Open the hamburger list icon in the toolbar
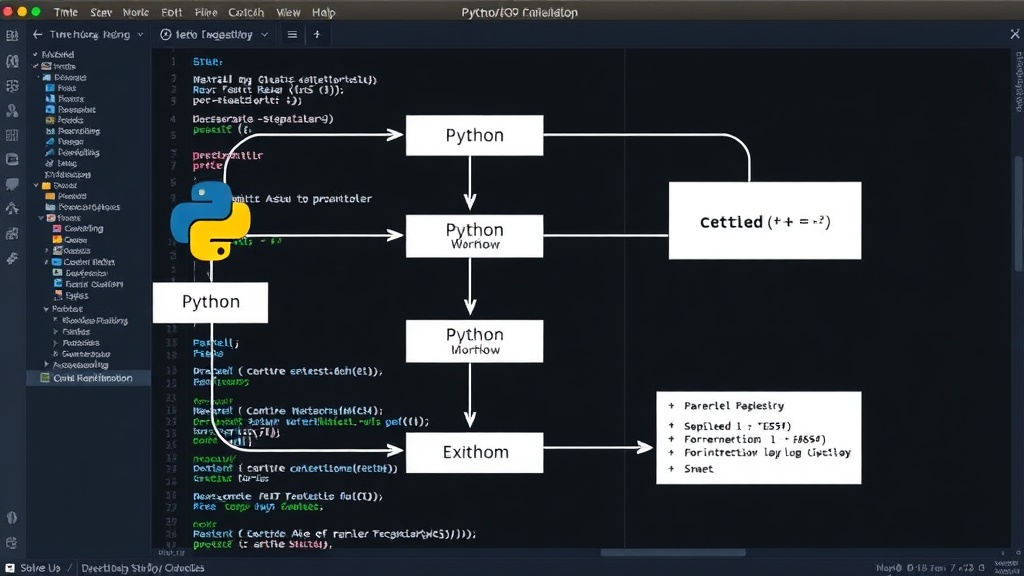 click(x=292, y=35)
